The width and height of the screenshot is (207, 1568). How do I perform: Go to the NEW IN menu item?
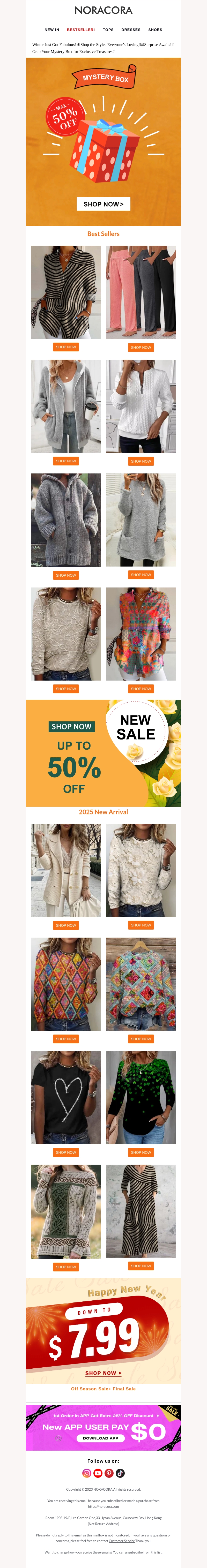tap(52, 30)
